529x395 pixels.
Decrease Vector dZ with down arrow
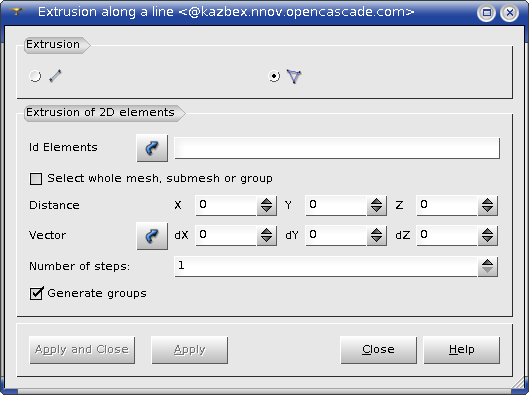(x=487, y=240)
